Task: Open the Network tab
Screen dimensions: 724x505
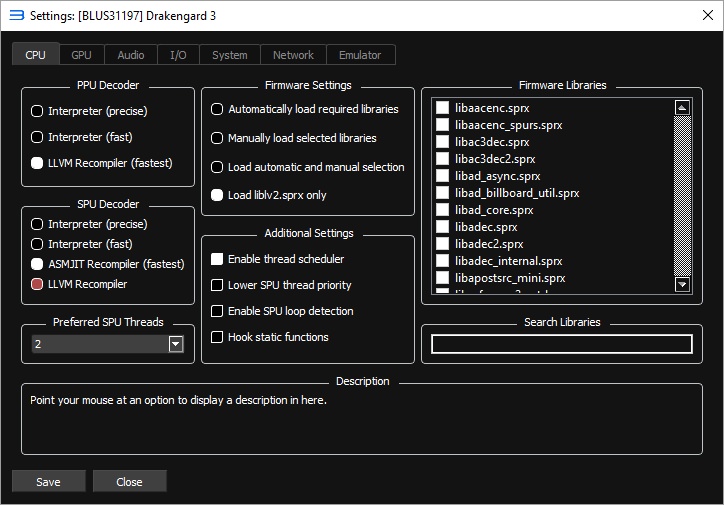Action: coord(293,55)
